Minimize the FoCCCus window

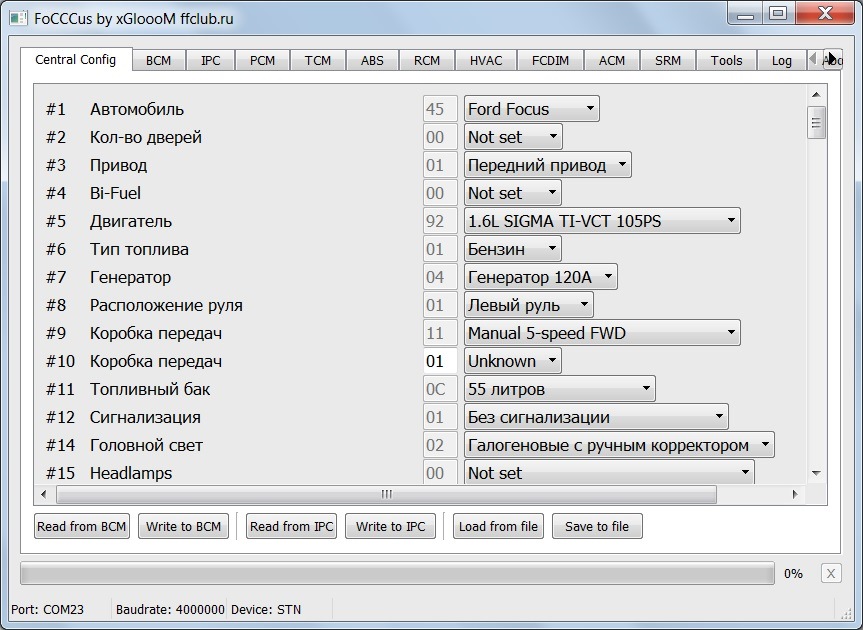point(745,14)
